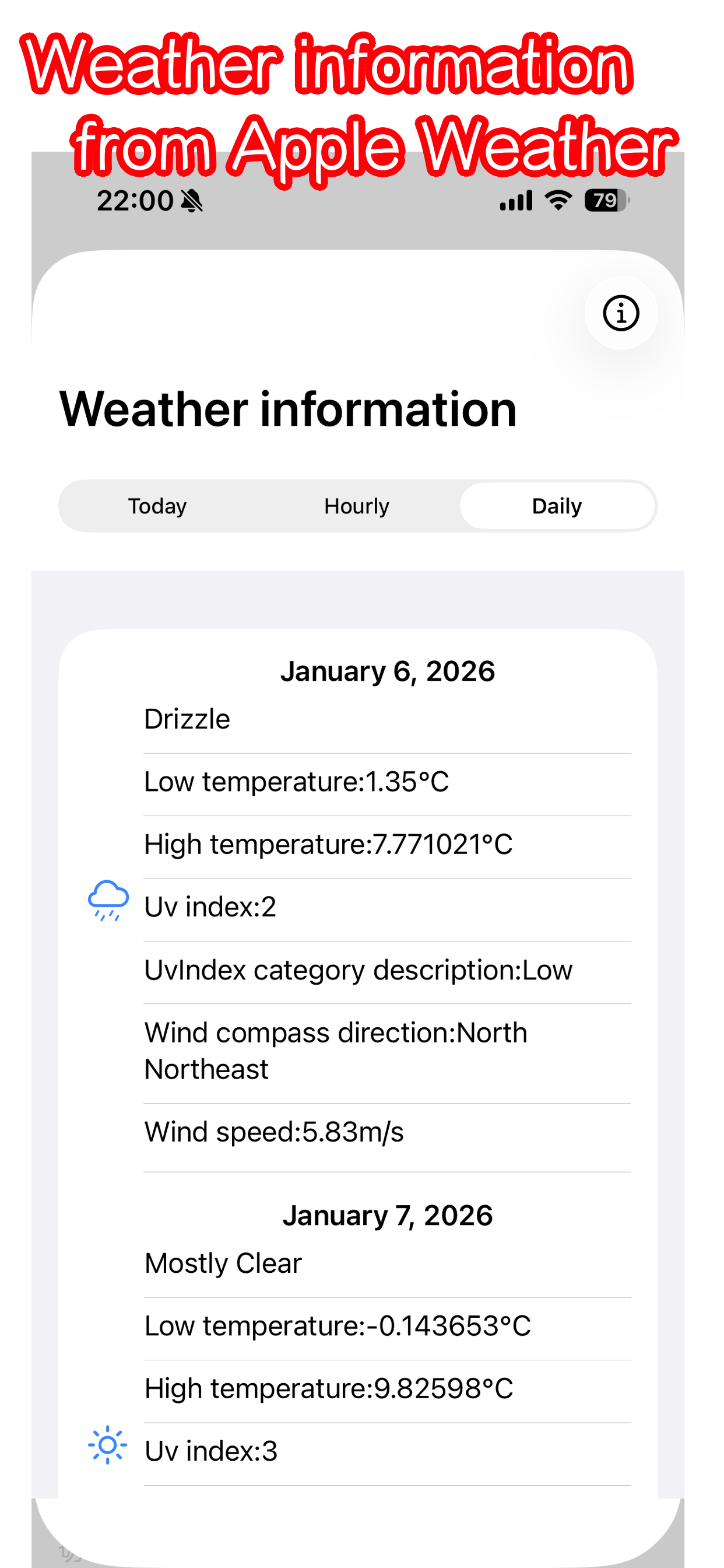This screenshot has height=1568, width=724.
Task: Tap the drizzle cloud weather icon
Action: pyautogui.click(x=108, y=900)
